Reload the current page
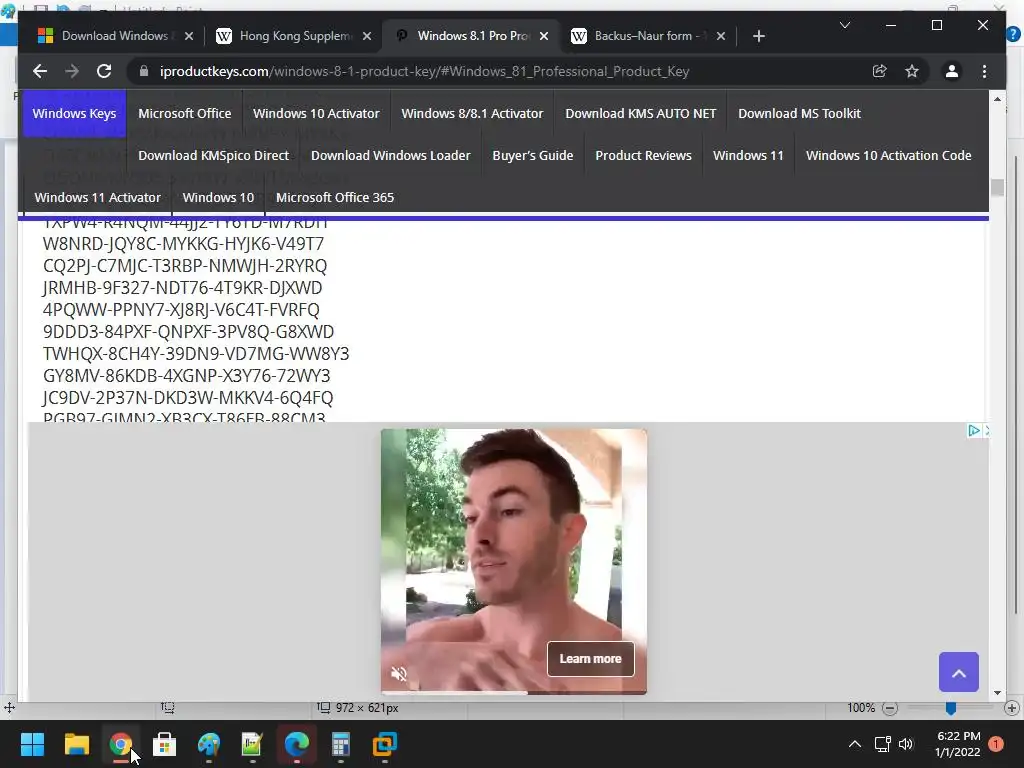Screen dimensions: 1024x768 104,71
